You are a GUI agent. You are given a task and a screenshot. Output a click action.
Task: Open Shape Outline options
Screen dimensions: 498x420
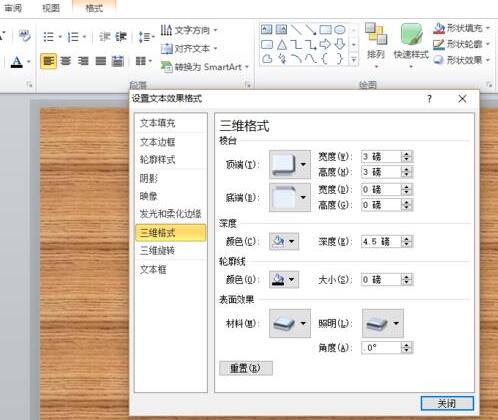(x=461, y=44)
